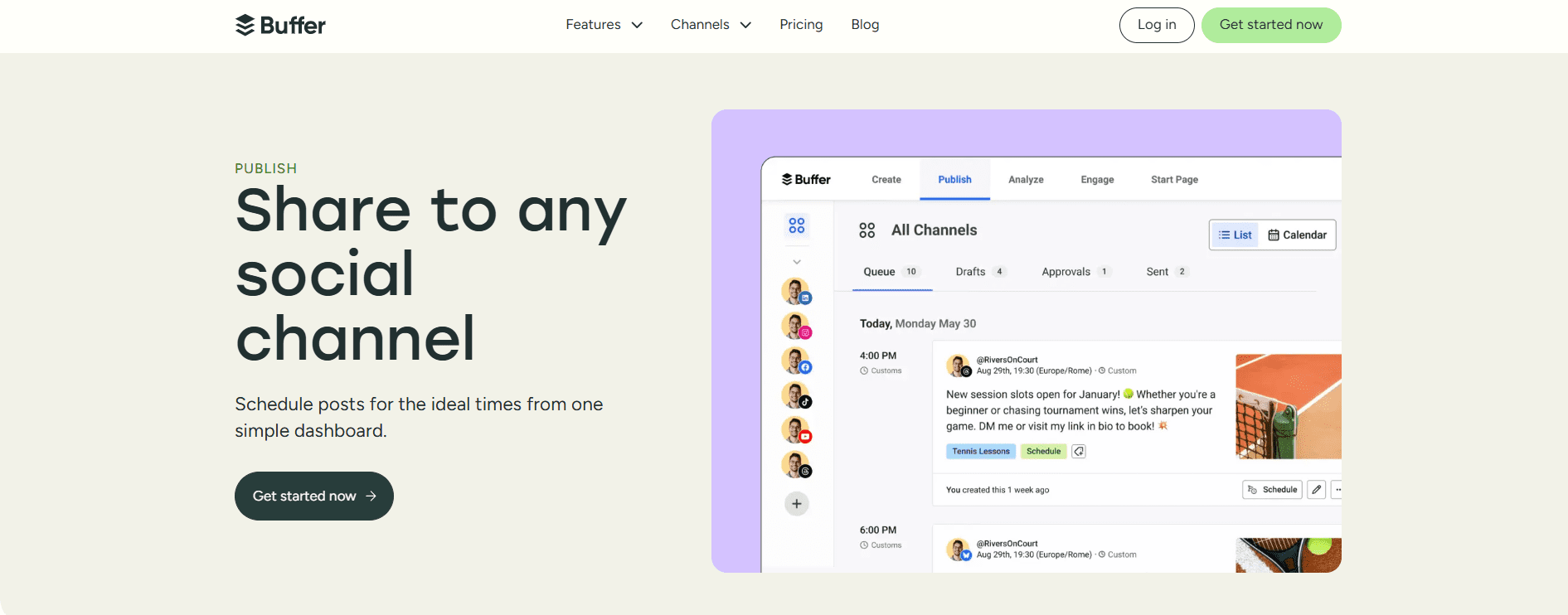Click the Customs label under 6:00 PM

coord(881,545)
